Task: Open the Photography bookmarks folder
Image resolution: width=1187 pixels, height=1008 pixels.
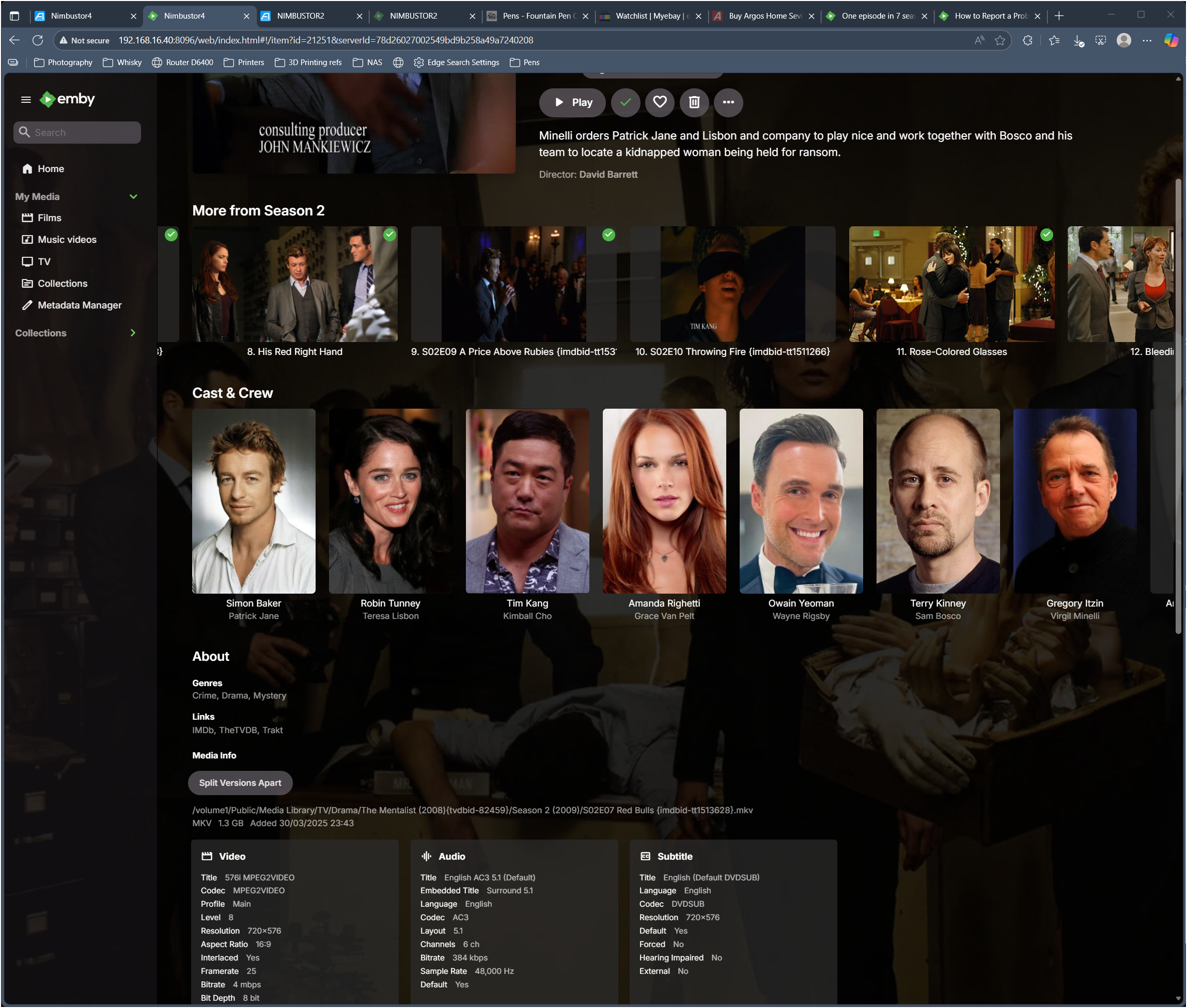Action: [63, 63]
